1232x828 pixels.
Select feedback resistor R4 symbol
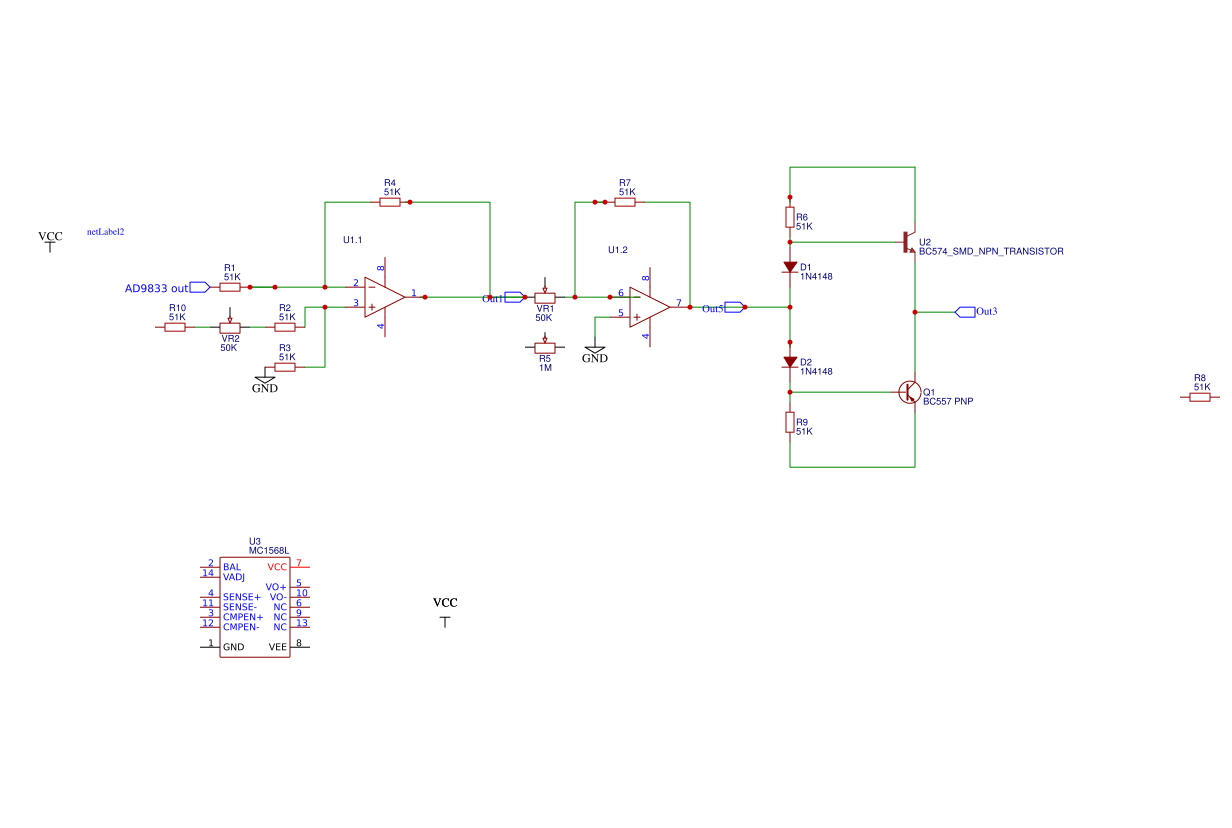390,202
